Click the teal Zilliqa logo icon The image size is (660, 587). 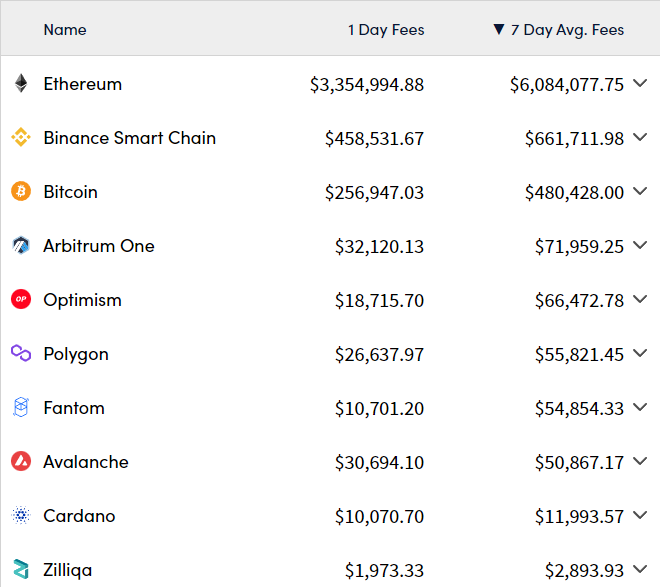click(21, 569)
